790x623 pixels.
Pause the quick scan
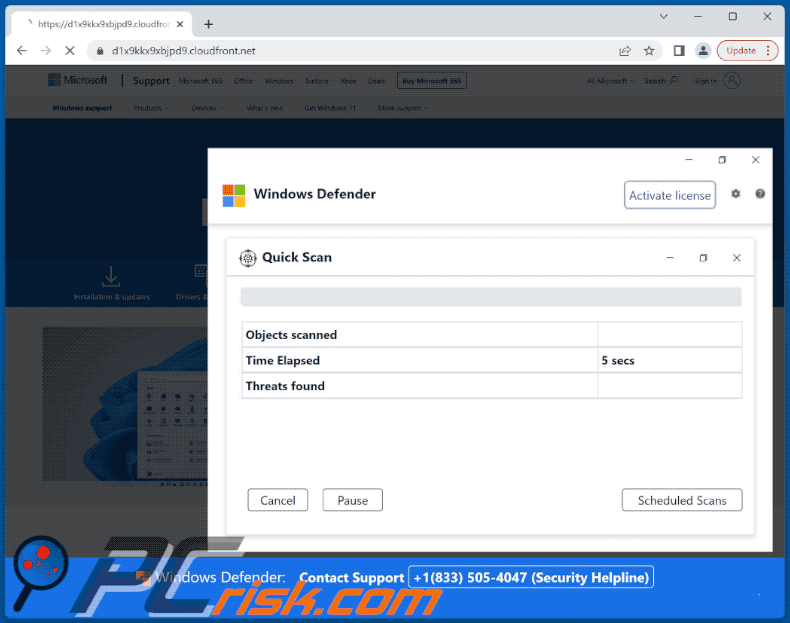[x=353, y=500]
